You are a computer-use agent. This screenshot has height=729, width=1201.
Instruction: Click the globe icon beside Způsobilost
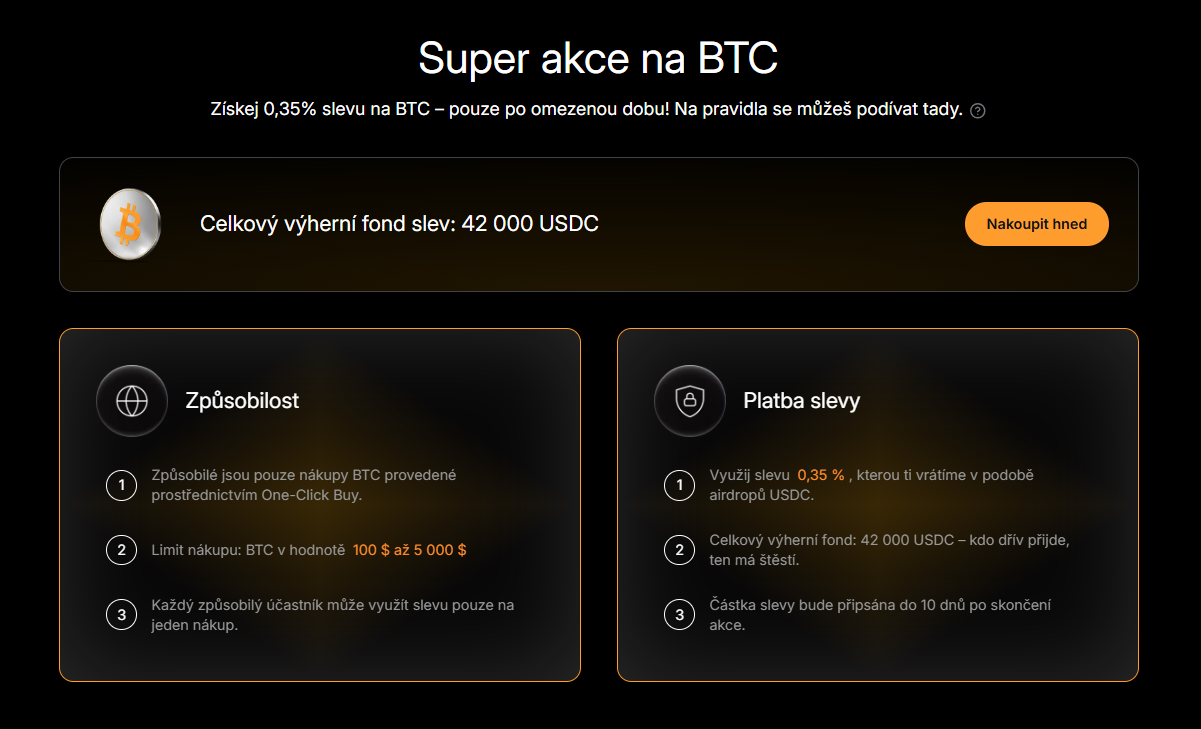pyautogui.click(x=132, y=401)
